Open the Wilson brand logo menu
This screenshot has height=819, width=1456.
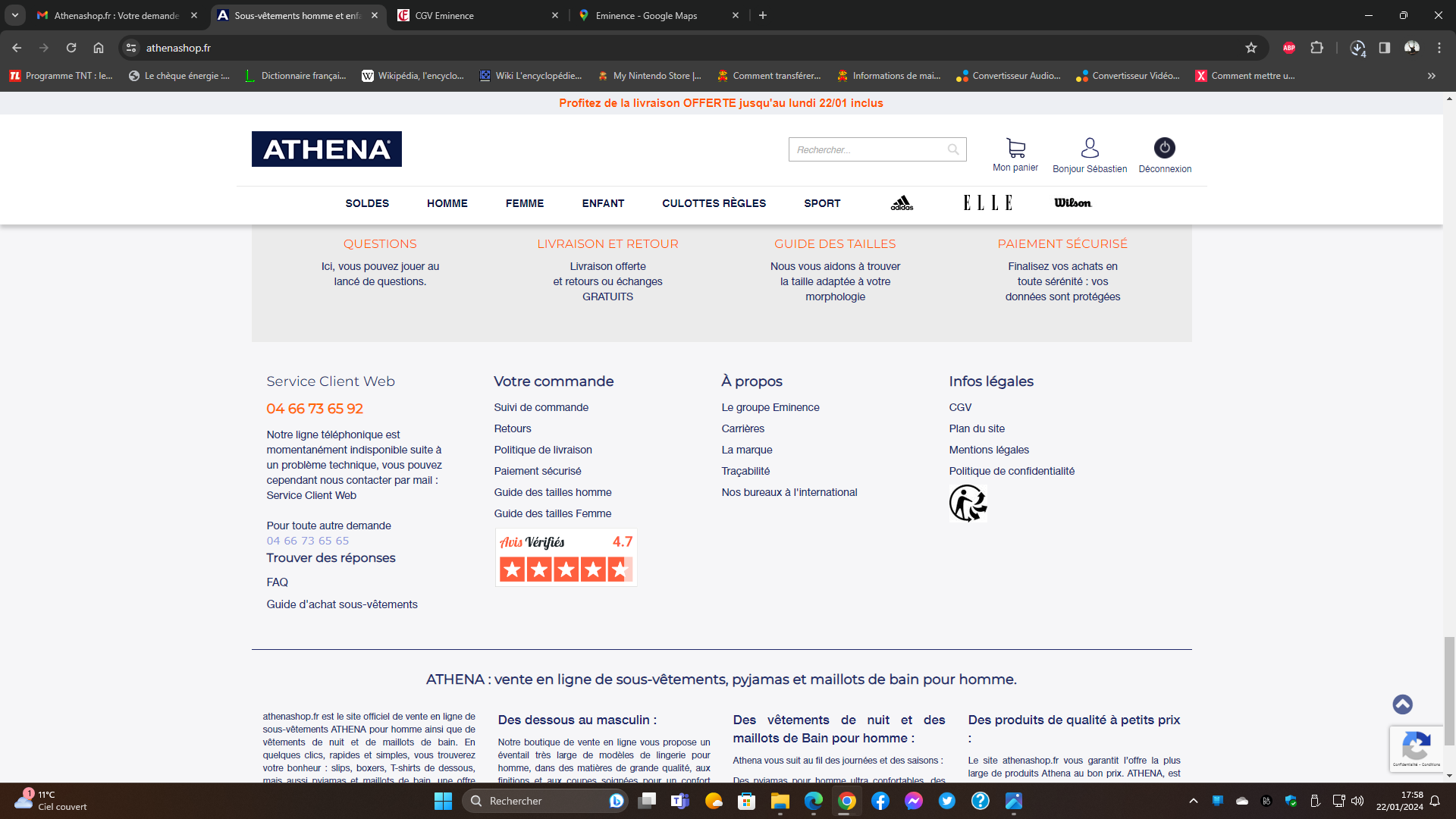tap(1072, 203)
